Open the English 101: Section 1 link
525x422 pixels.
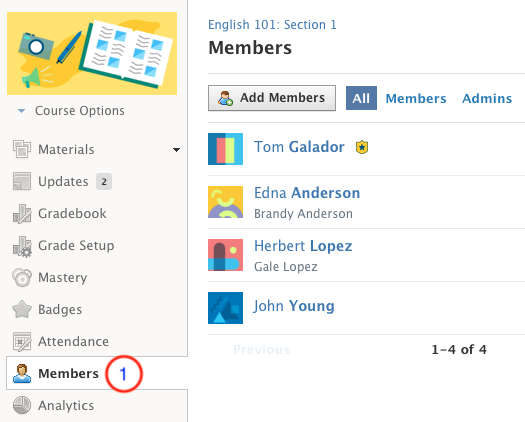tap(272, 25)
